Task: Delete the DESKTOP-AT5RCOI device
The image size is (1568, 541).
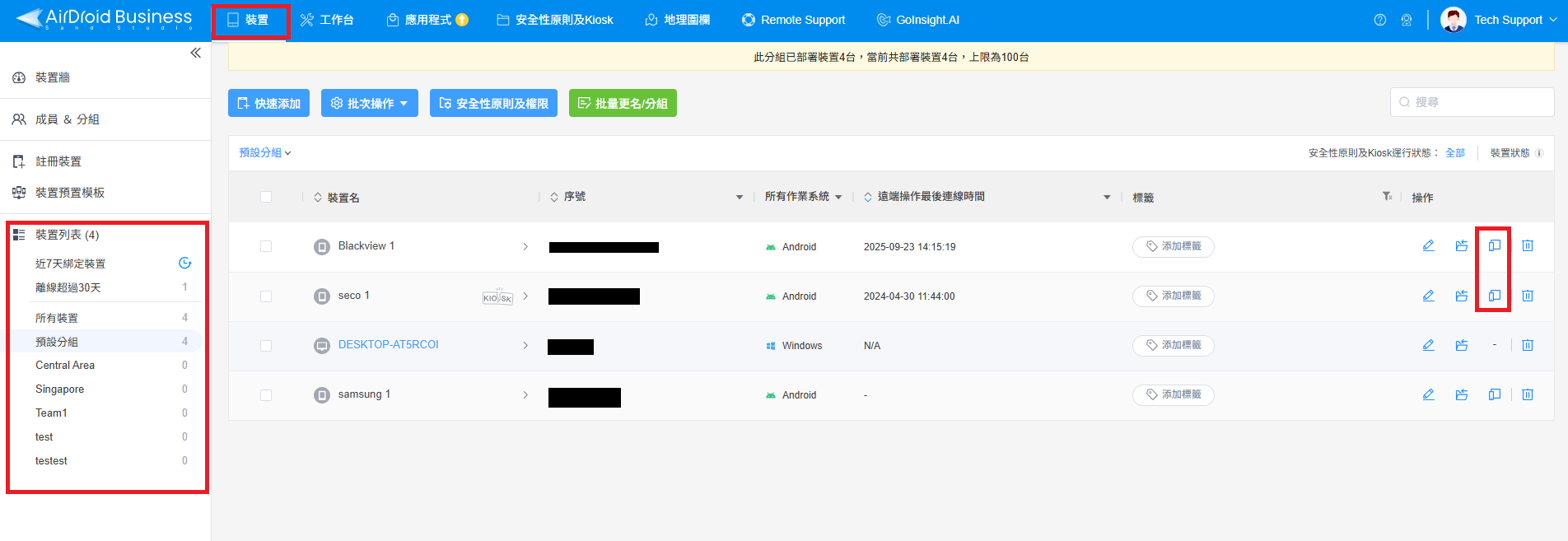Action: [x=1528, y=345]
